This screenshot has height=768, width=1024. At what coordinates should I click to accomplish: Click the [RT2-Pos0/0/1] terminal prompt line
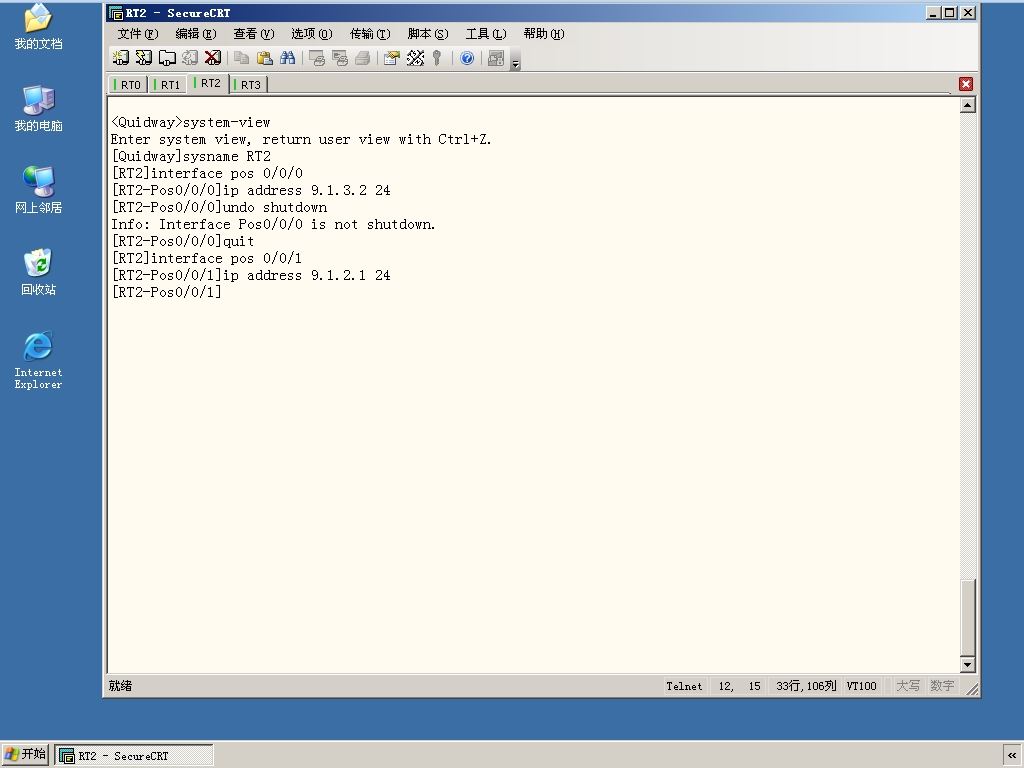(167, 292)
